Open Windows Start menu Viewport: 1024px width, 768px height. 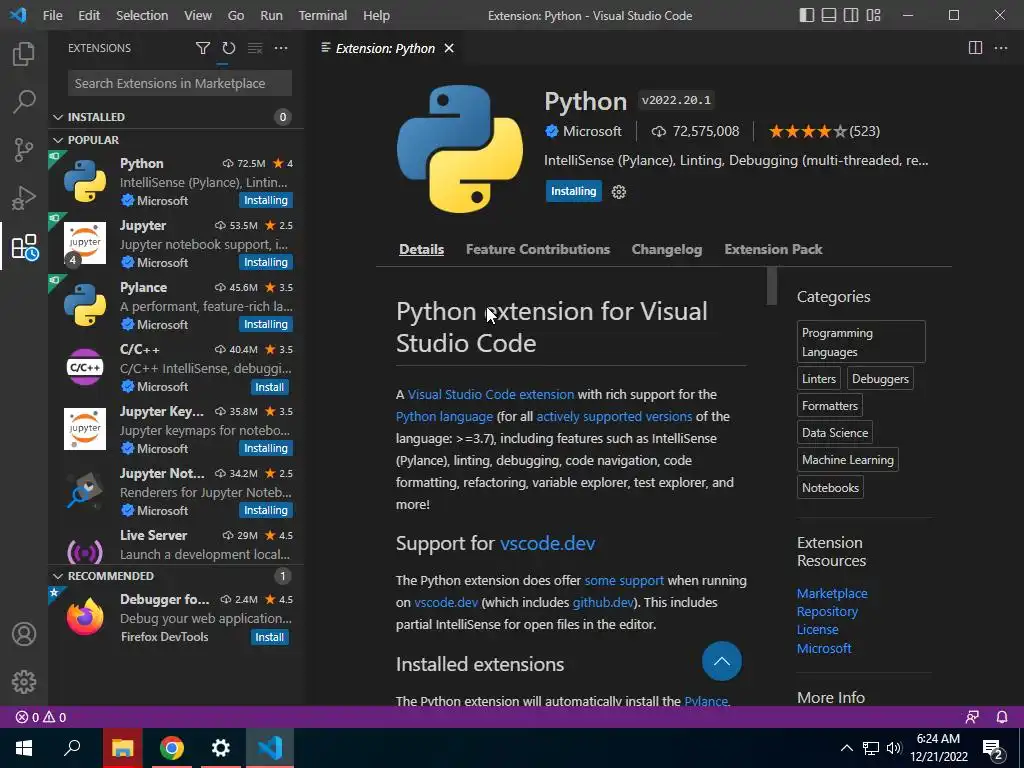(24, 748)
